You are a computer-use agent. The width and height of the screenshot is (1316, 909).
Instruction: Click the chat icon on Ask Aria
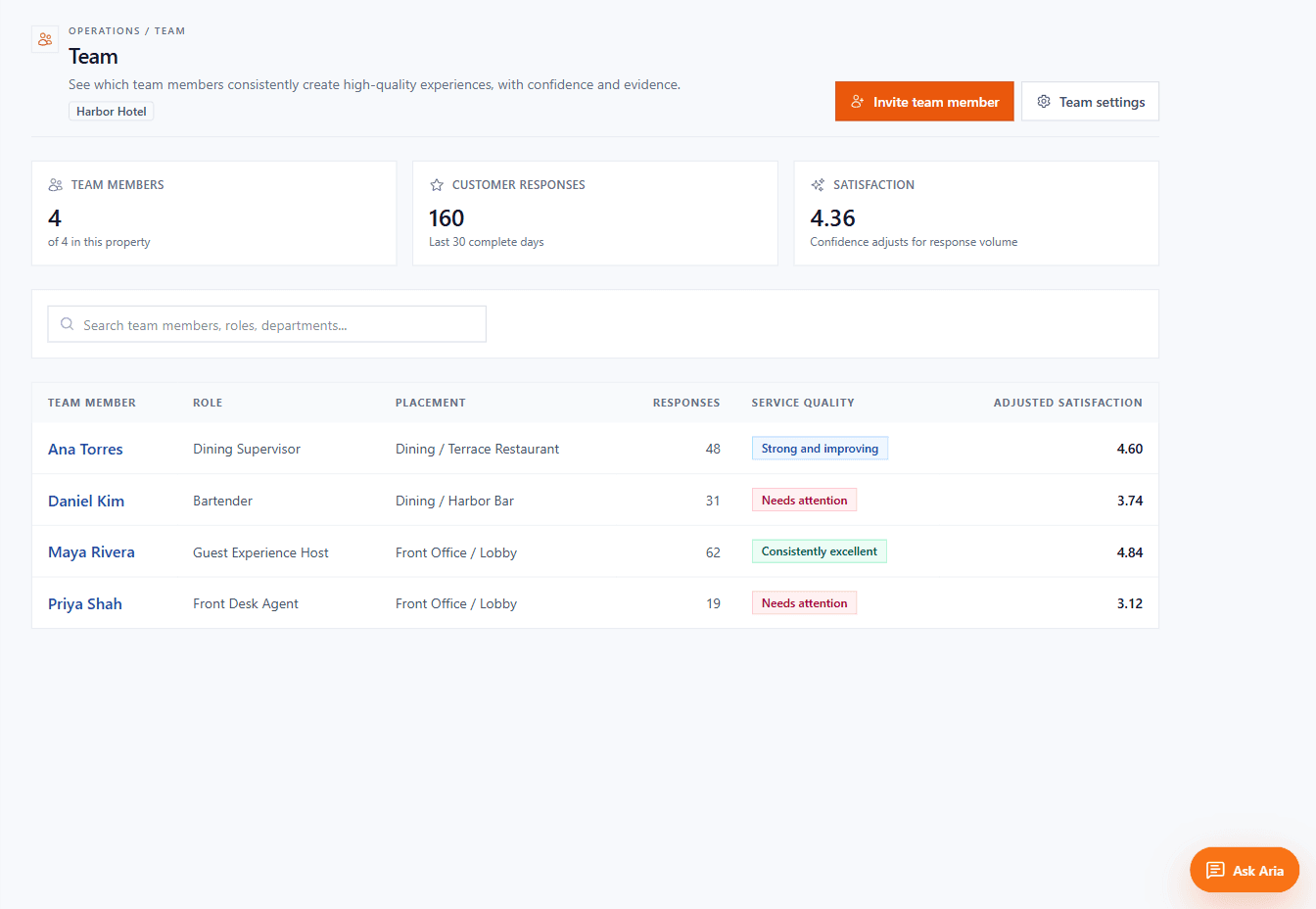tap(1215, 870)
